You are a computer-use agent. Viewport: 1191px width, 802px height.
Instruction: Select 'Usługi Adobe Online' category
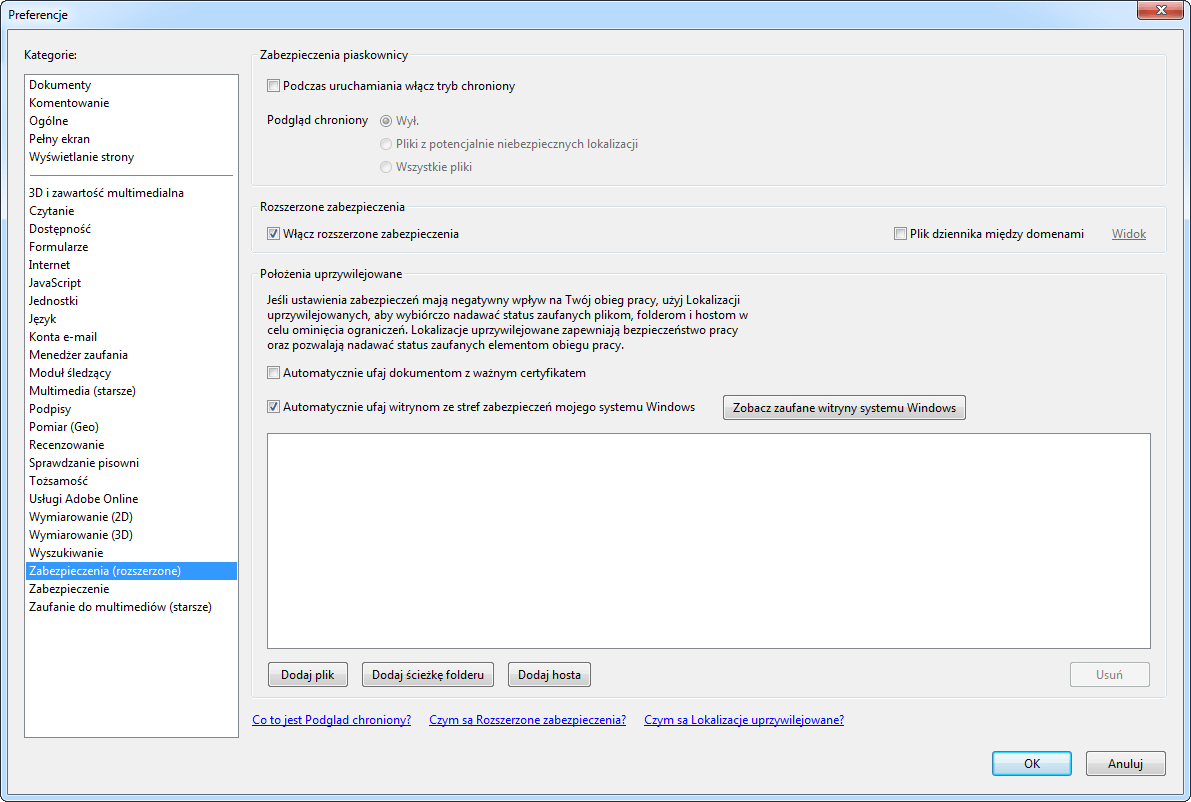(x=131, y=499)
